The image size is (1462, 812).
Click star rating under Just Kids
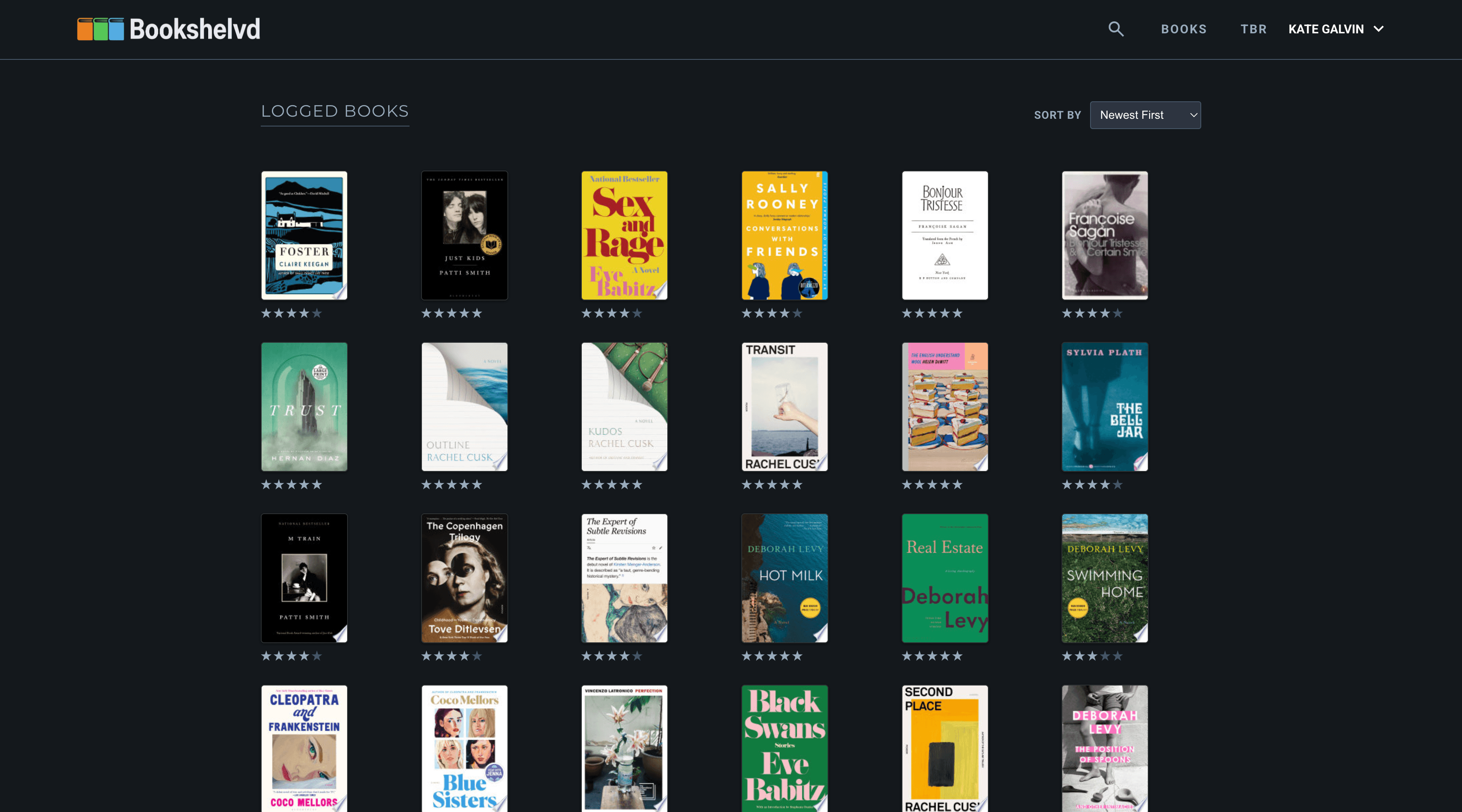tap(452, 313)
